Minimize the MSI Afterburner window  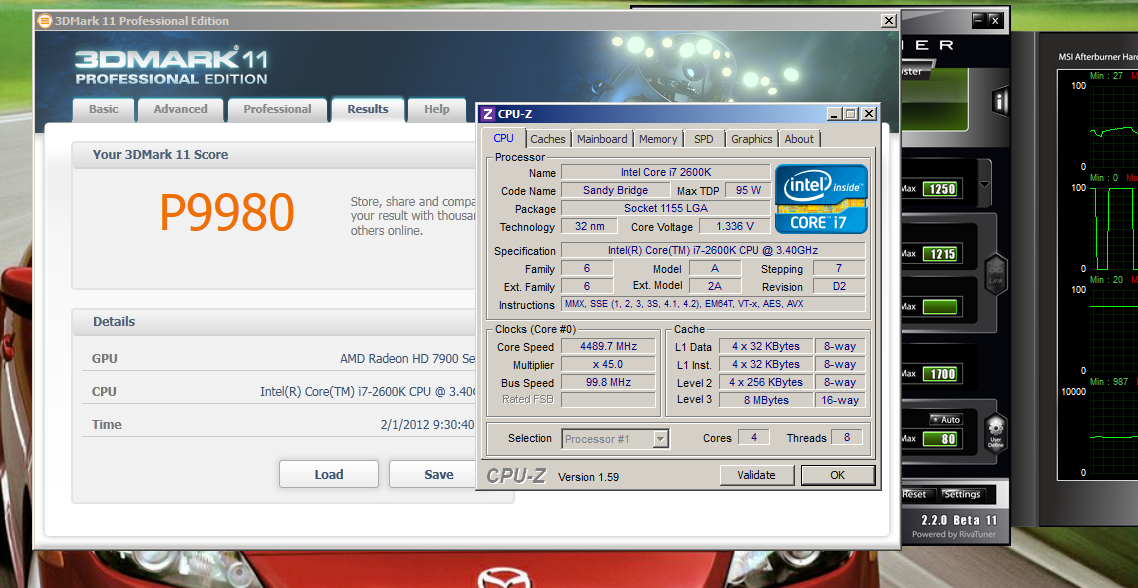[x=979, y=20]
